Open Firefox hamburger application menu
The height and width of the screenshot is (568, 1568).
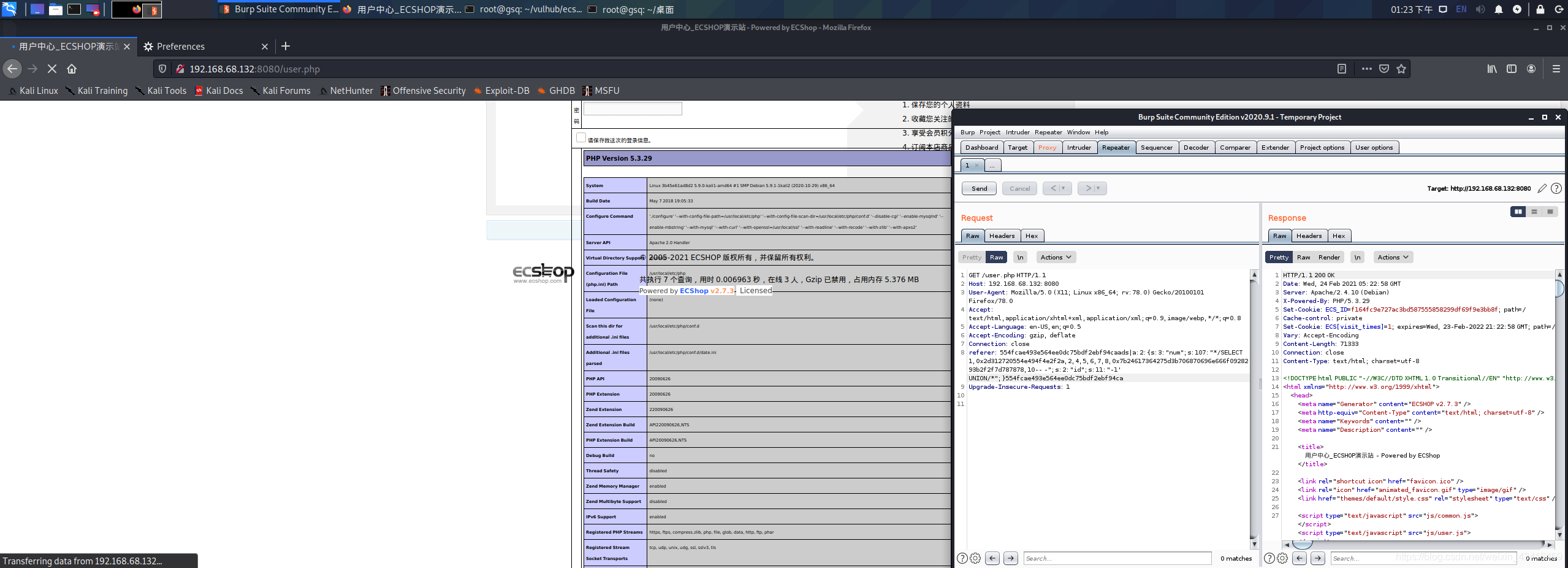point(1556,69)
